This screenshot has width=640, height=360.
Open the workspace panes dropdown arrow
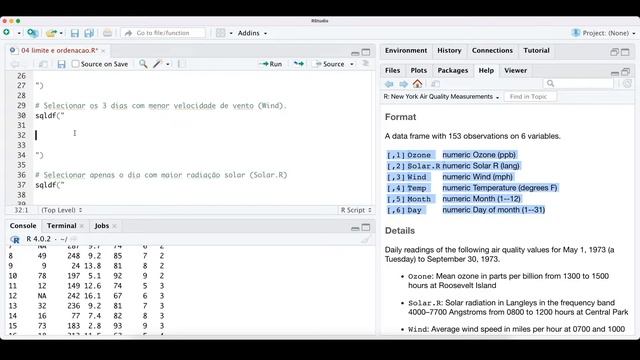tap(231, 33)
